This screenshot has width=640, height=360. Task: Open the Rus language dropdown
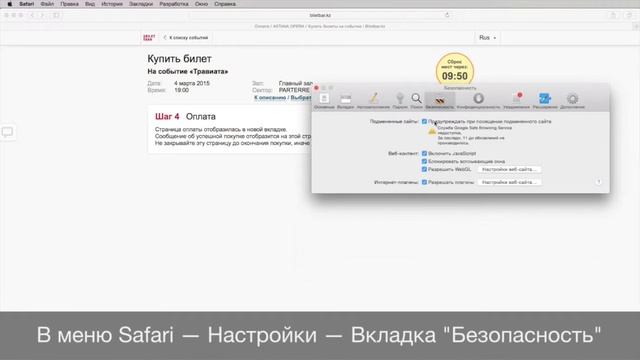tap(488, 38)
